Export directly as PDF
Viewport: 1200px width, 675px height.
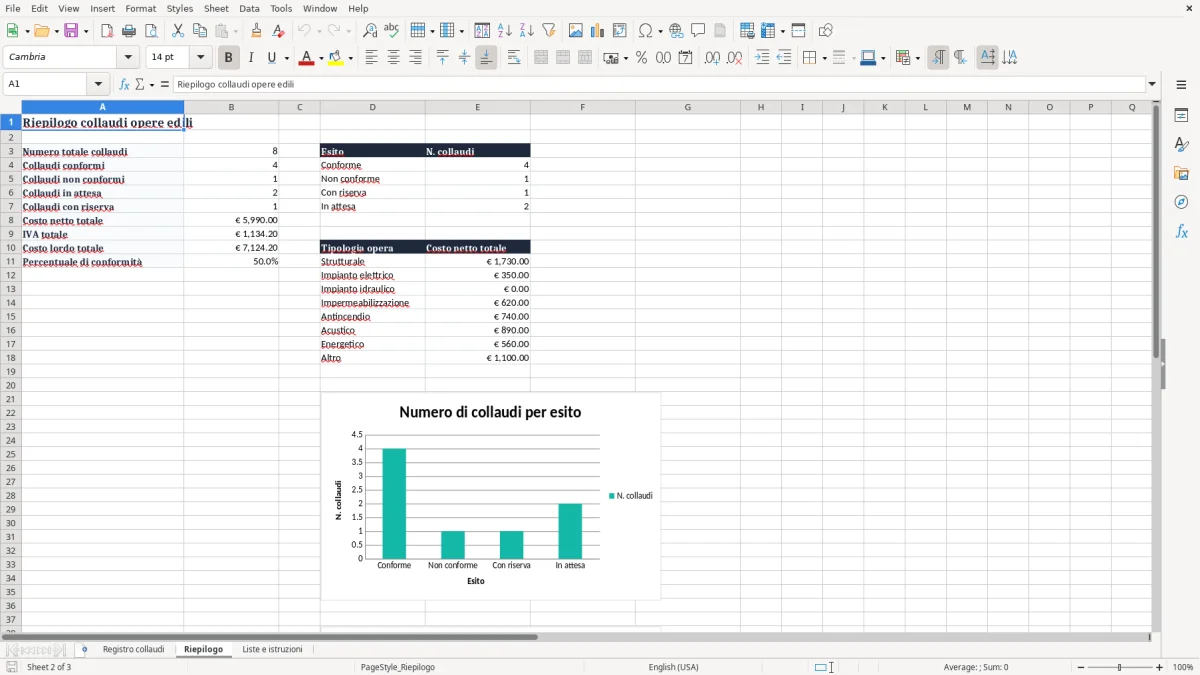[107, 31]
